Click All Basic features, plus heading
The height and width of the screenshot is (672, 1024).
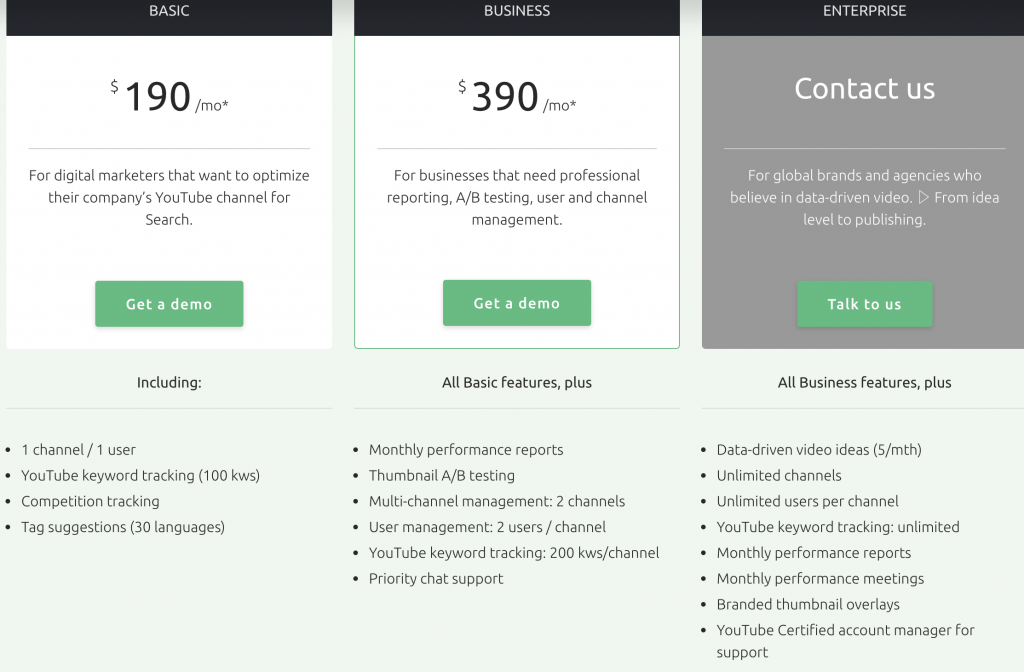pyautogui.click(x=517, y=383)
